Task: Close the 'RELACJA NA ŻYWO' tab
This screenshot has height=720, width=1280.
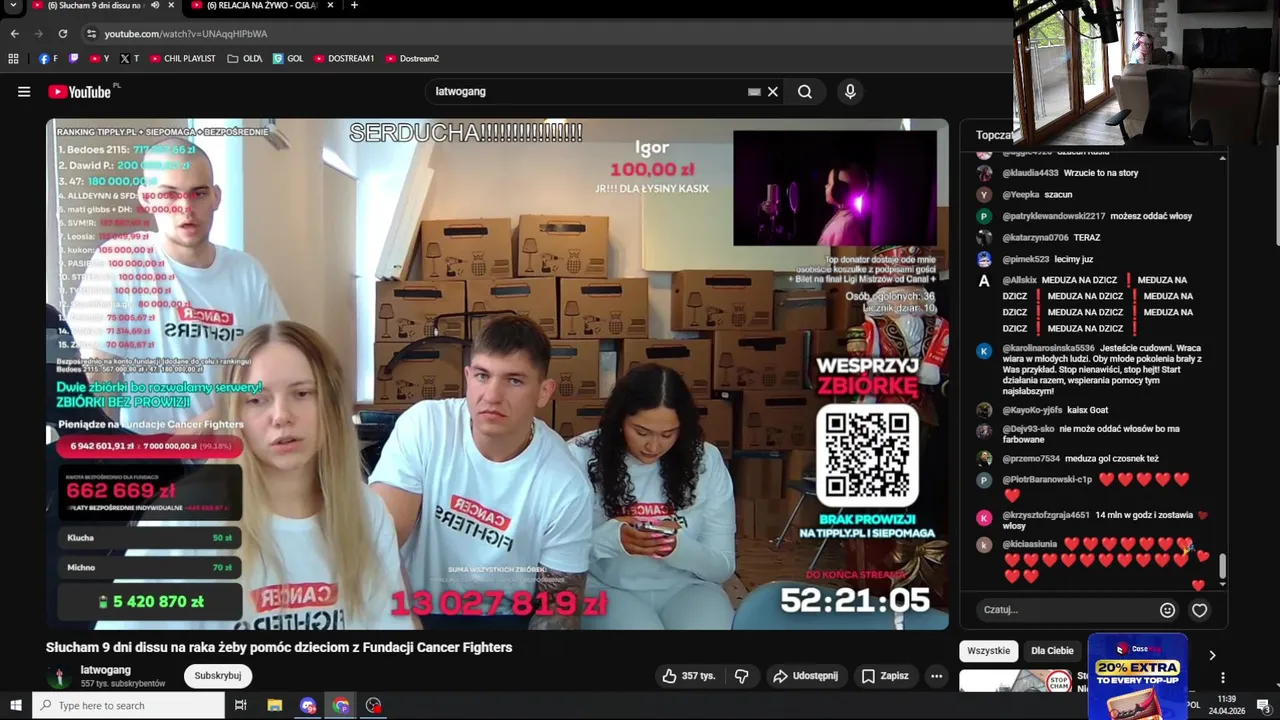Action: tap(328, 6)
